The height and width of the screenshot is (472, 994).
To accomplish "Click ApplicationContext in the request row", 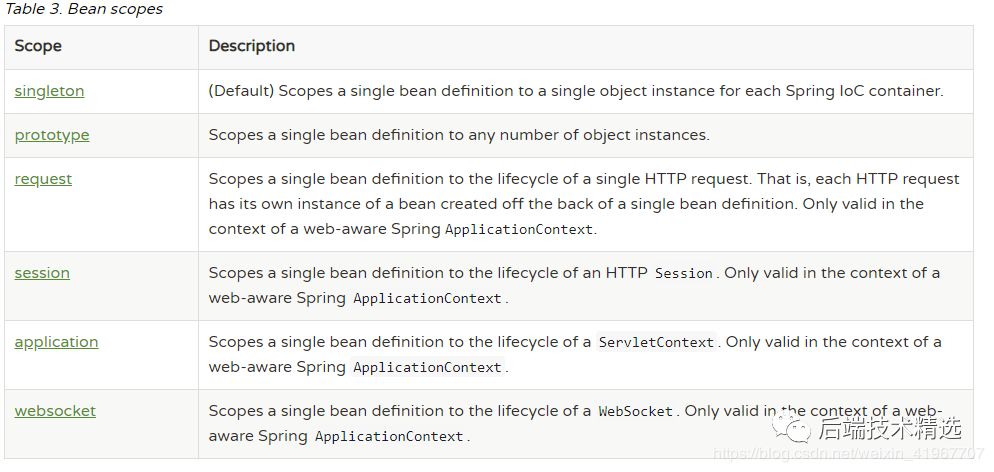I will (519, 229).
